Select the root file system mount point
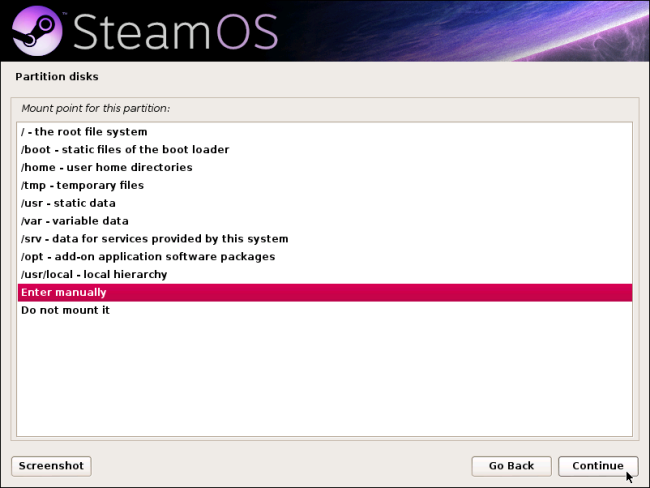The height and width of the screenshot is (488, 650). tap(325, 132)
